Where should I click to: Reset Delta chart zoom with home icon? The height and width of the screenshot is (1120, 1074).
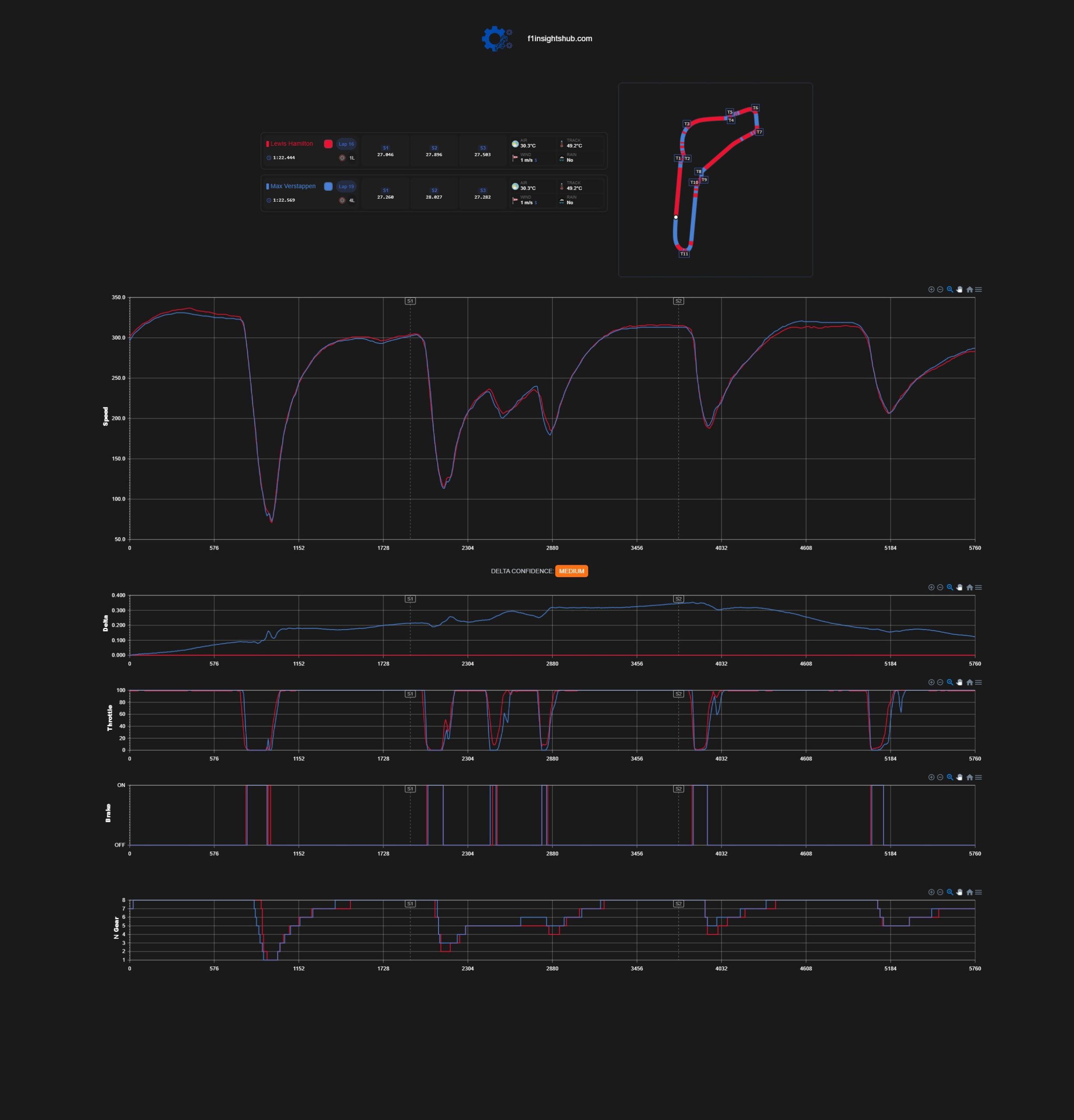coord(969,588)
